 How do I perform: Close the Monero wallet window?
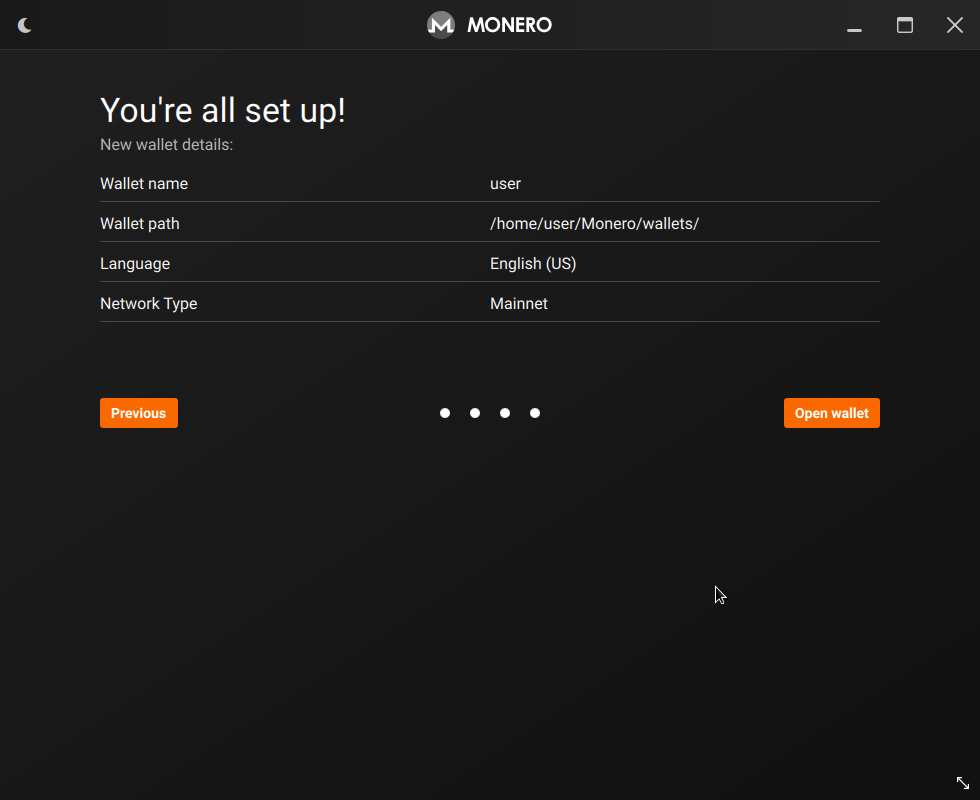coord(954,25)
